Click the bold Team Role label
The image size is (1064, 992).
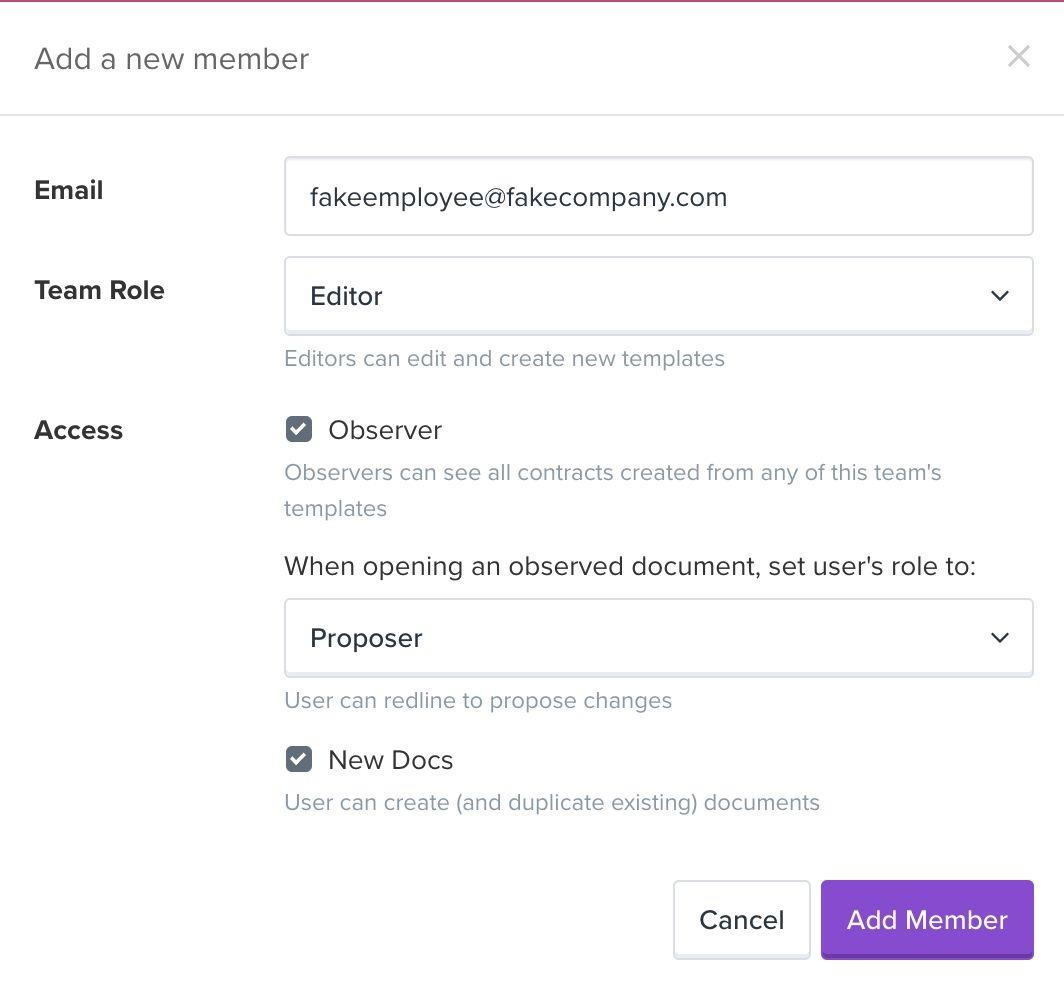tap(99, 291)
